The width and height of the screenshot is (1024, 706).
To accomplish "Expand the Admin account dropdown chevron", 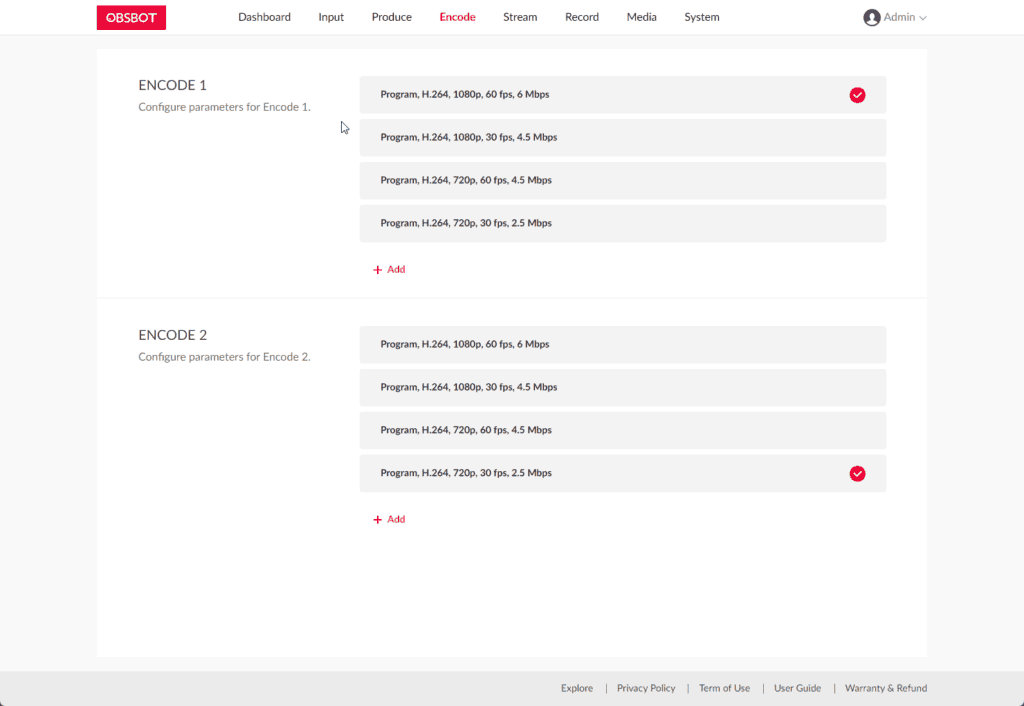I will tap(922, 18).
